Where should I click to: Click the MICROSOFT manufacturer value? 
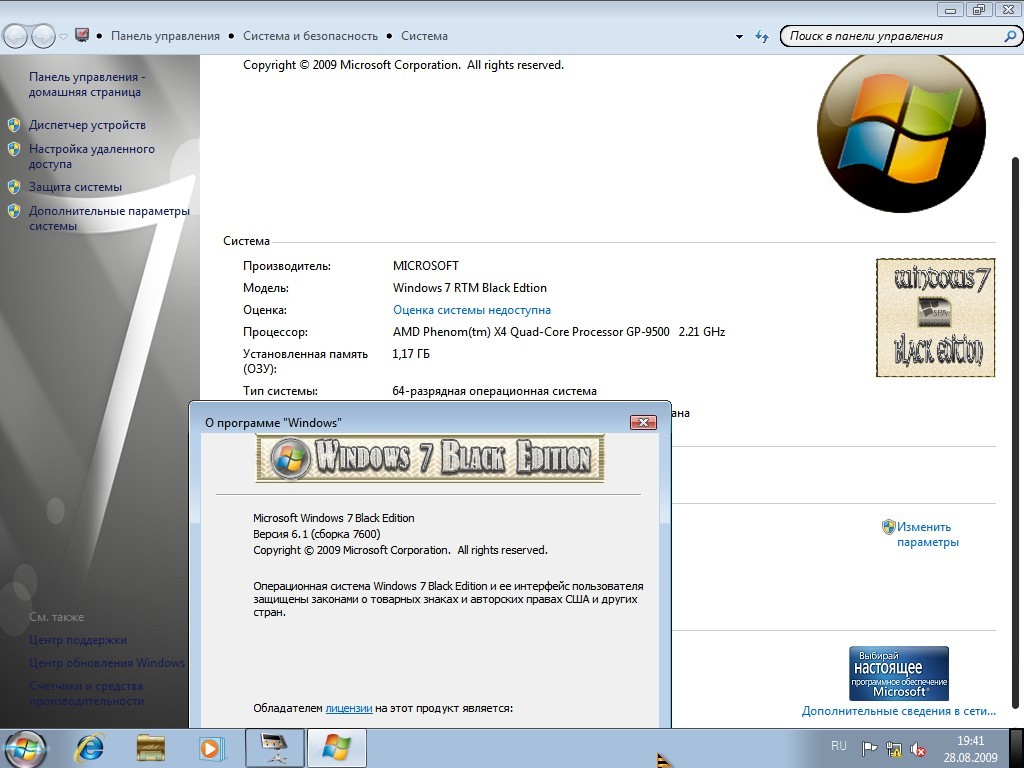426,266
